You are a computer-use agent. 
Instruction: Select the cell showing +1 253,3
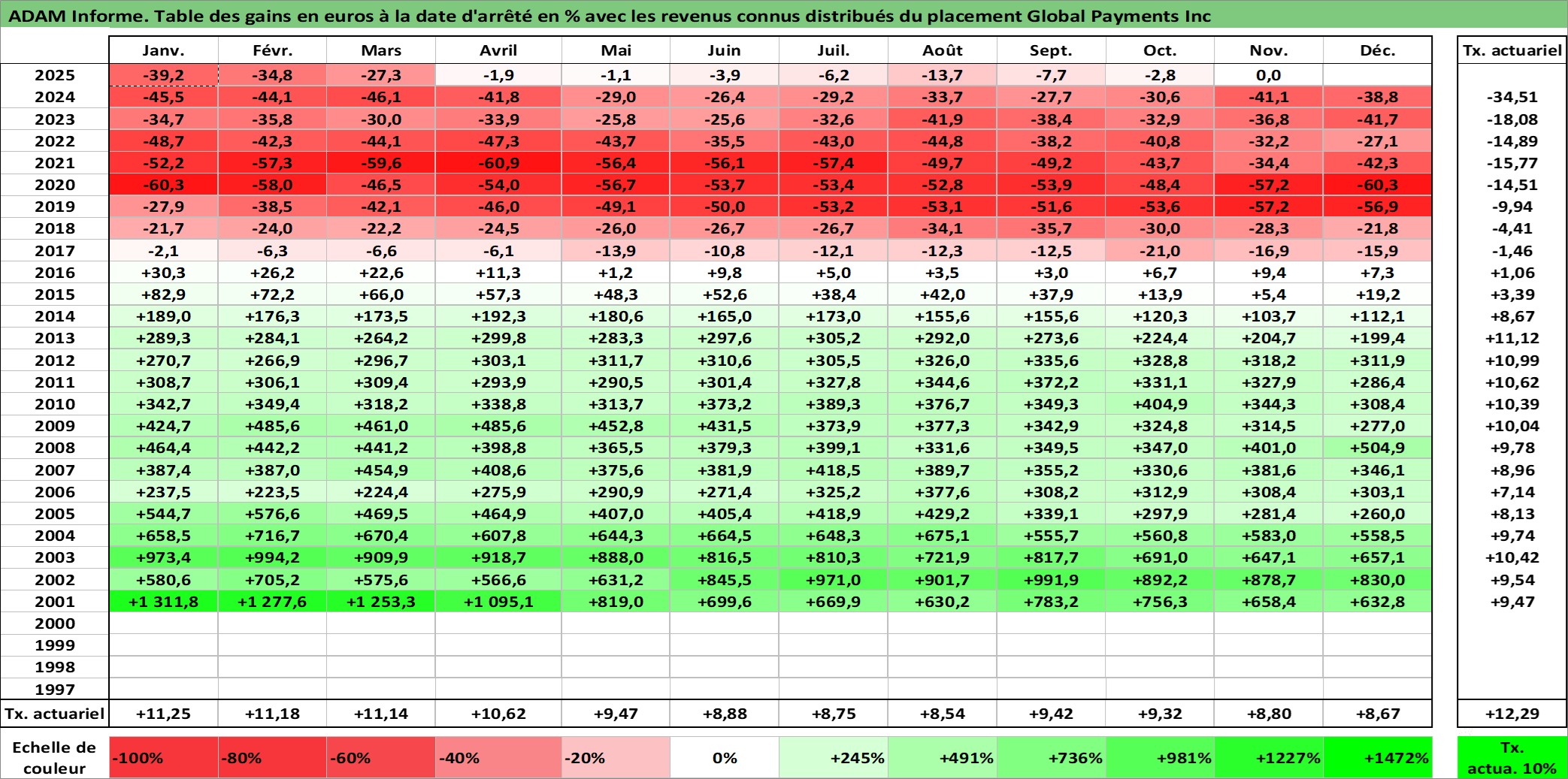[381, 602]
